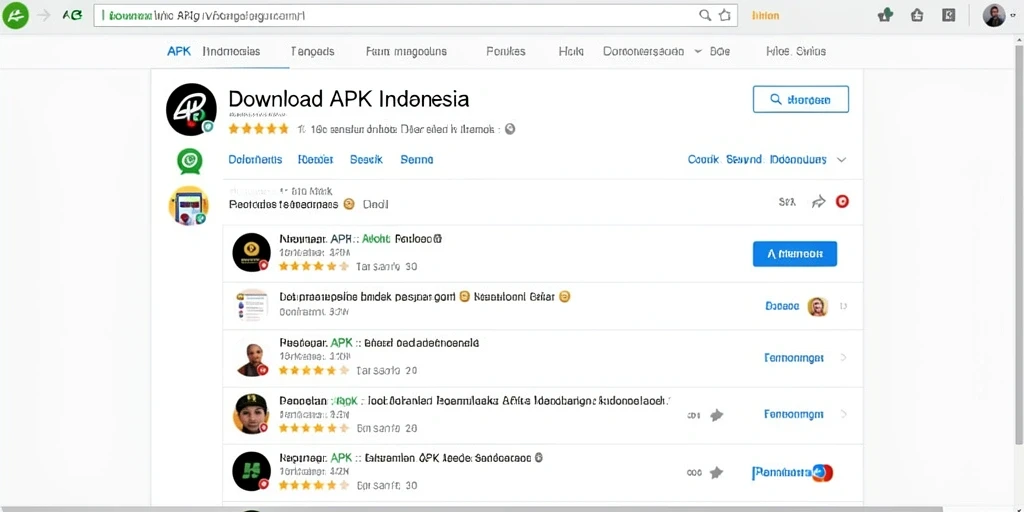Click the share arrow icon
The image size is (1024, 512).
[818, 202]
